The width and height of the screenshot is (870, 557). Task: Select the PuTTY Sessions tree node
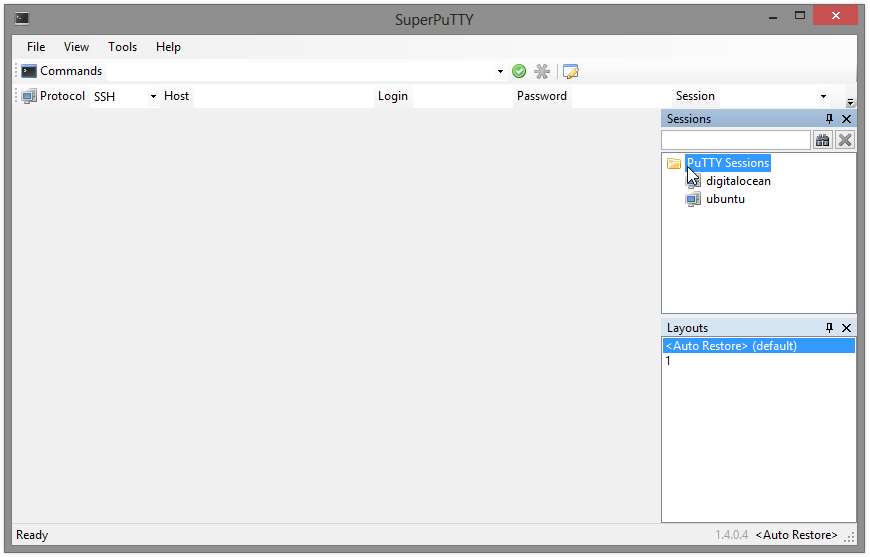[728, 163]
